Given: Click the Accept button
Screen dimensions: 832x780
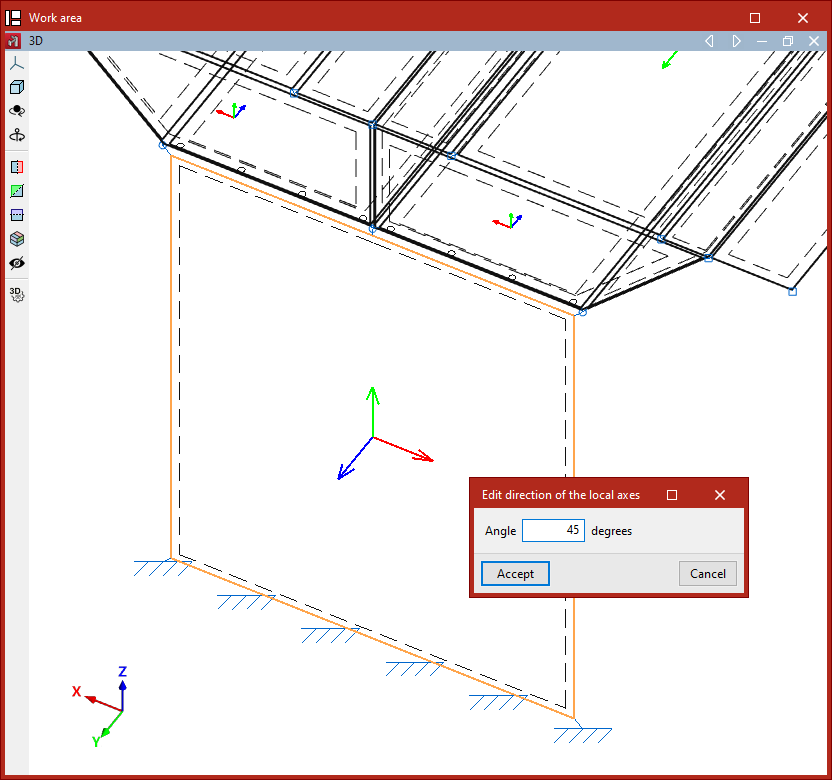Looking at the screenshot, I should 515,574.
